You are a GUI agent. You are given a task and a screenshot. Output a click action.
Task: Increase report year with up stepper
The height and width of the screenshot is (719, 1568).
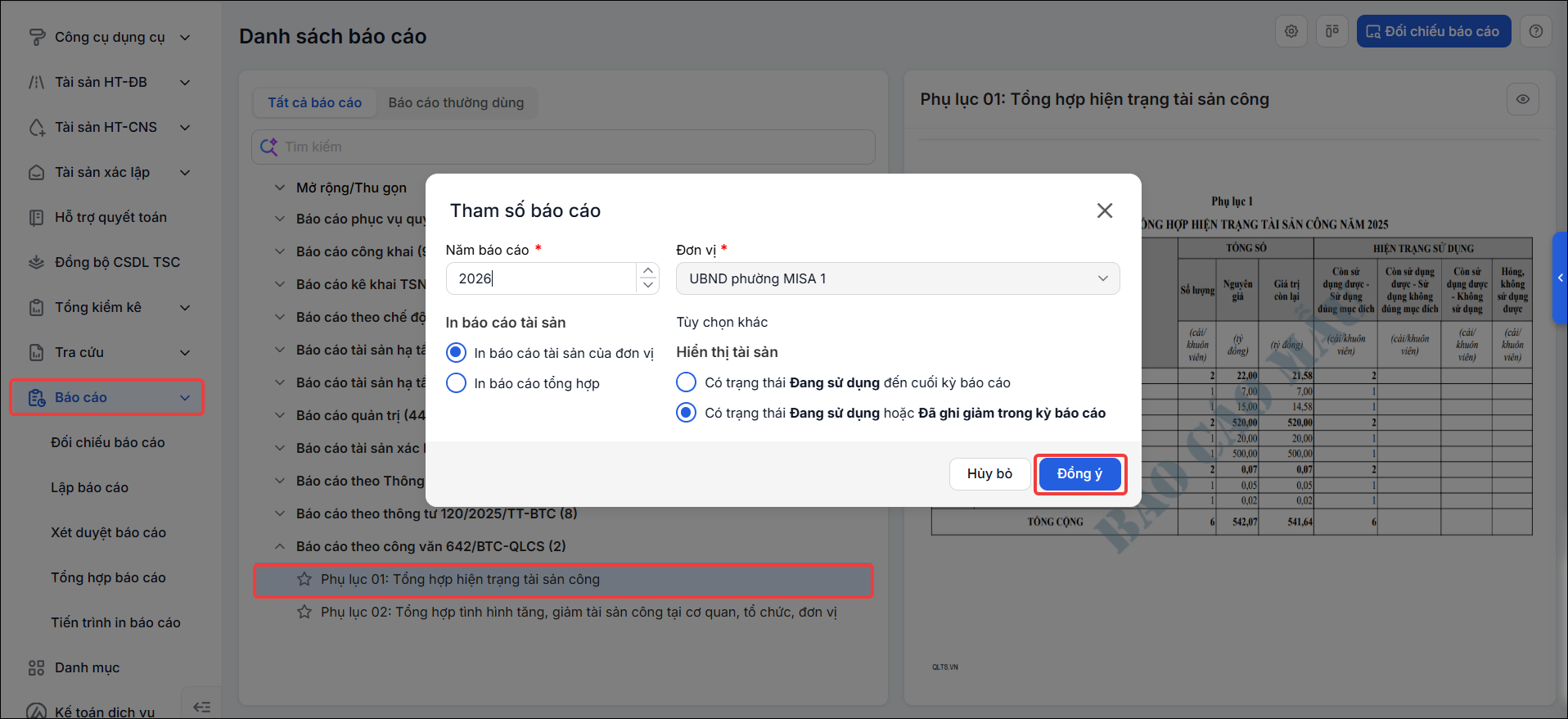pyautogui.click(x=648, y=271)
